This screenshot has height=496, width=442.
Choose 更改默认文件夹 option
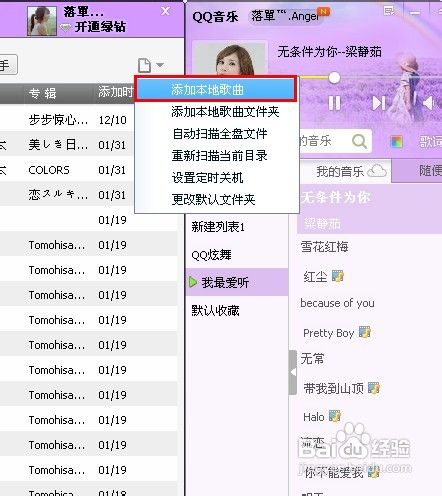tap(213, 200)
